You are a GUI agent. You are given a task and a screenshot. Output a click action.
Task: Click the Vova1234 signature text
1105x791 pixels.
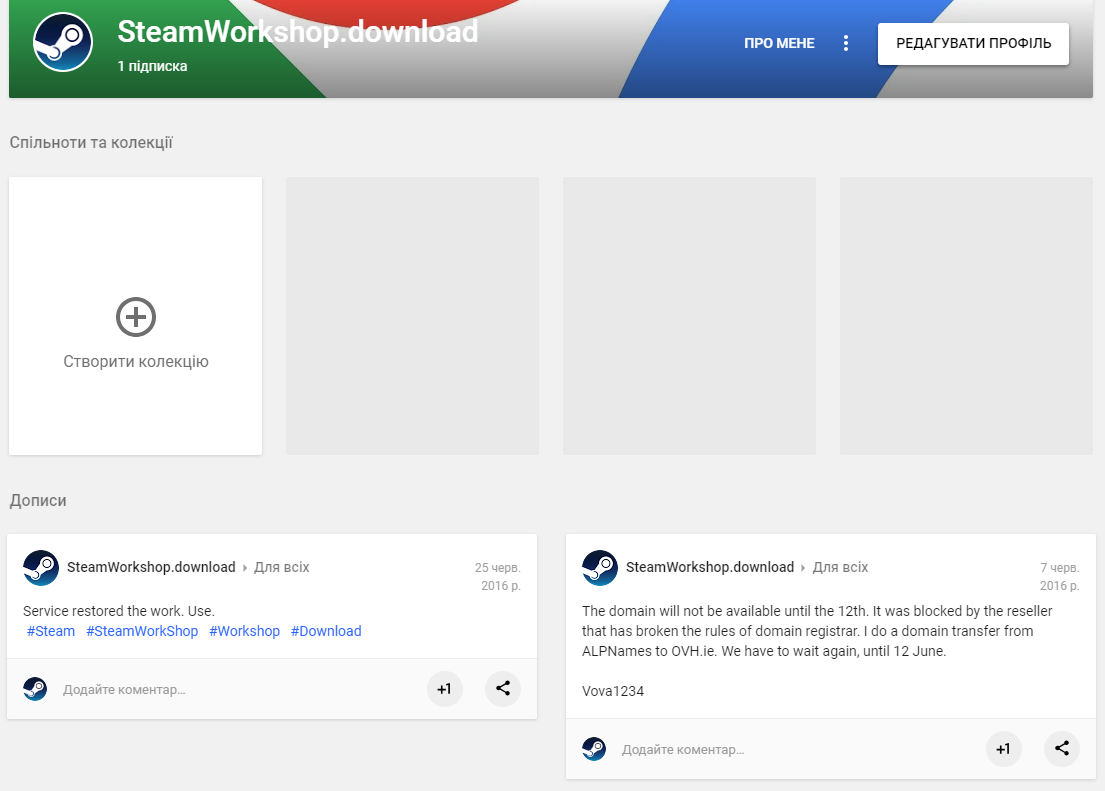(x=612, y=692)
